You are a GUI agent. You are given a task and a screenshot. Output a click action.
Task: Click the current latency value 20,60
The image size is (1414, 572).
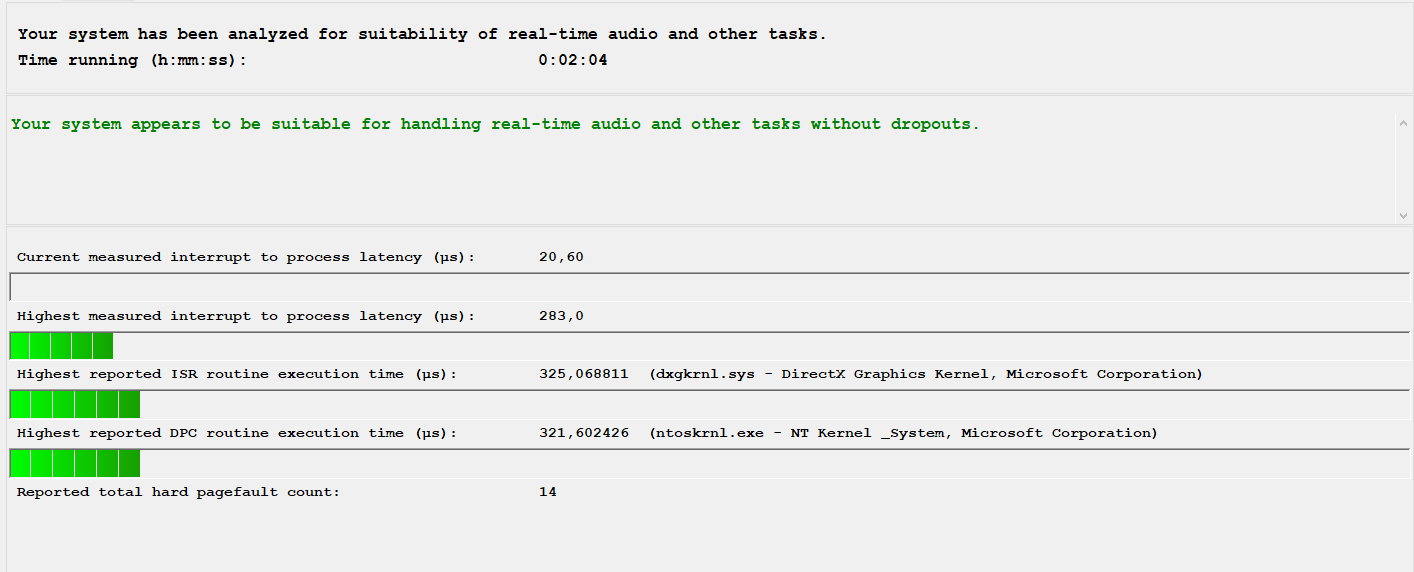click(x=560, y=257)
